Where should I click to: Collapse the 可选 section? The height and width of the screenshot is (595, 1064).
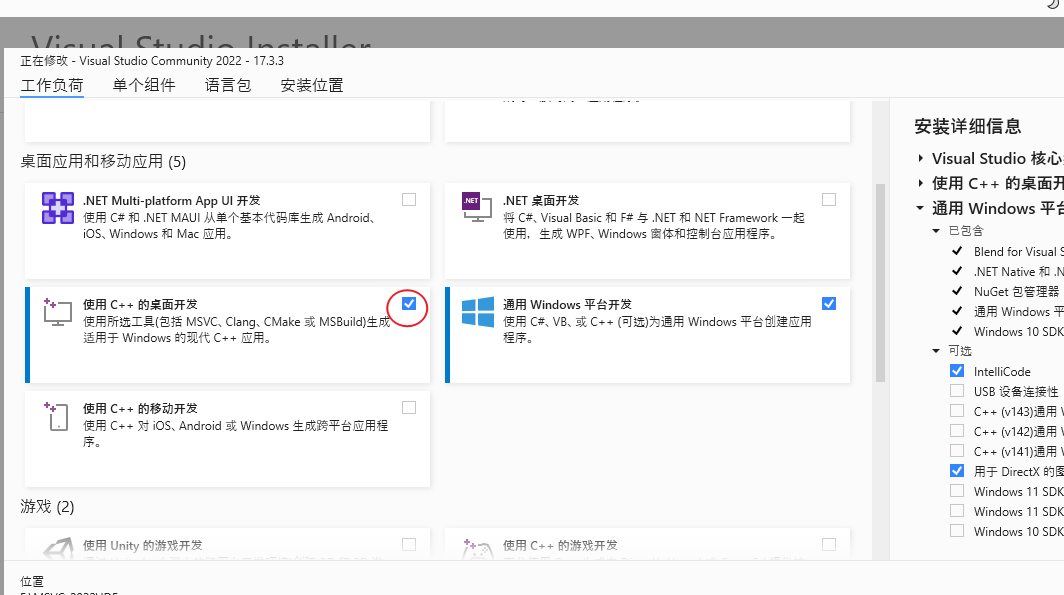[936, 351]
